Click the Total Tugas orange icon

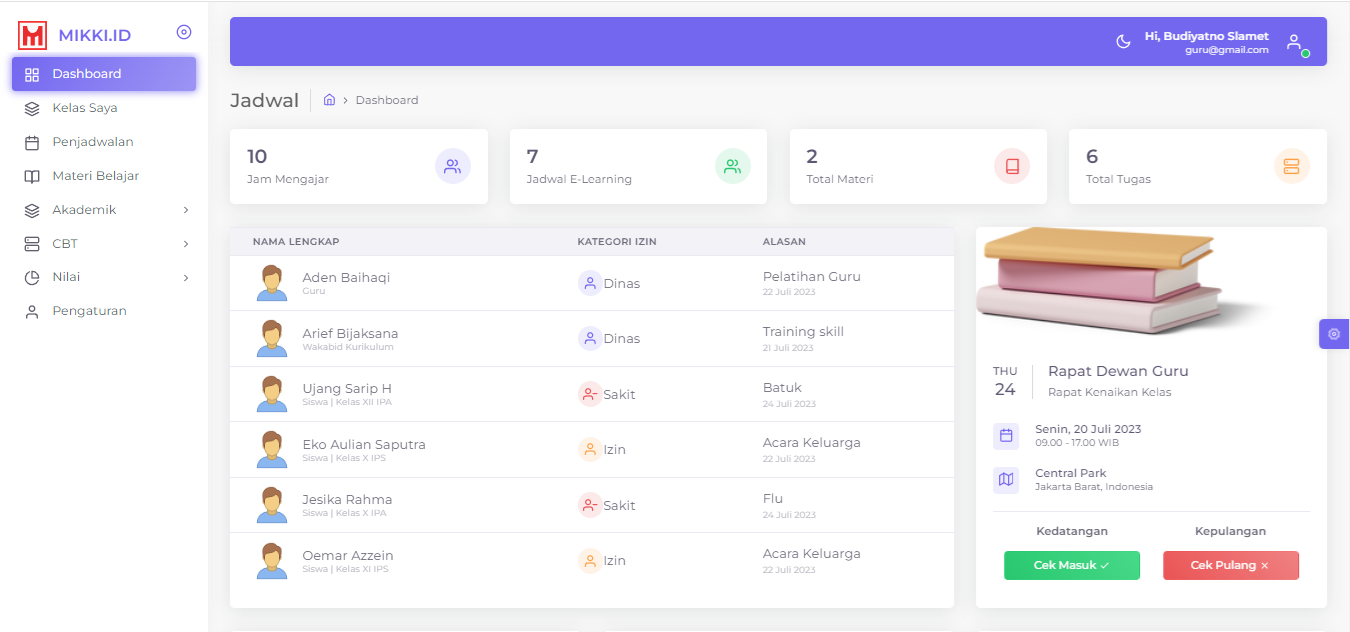(x=1291, y=166)
